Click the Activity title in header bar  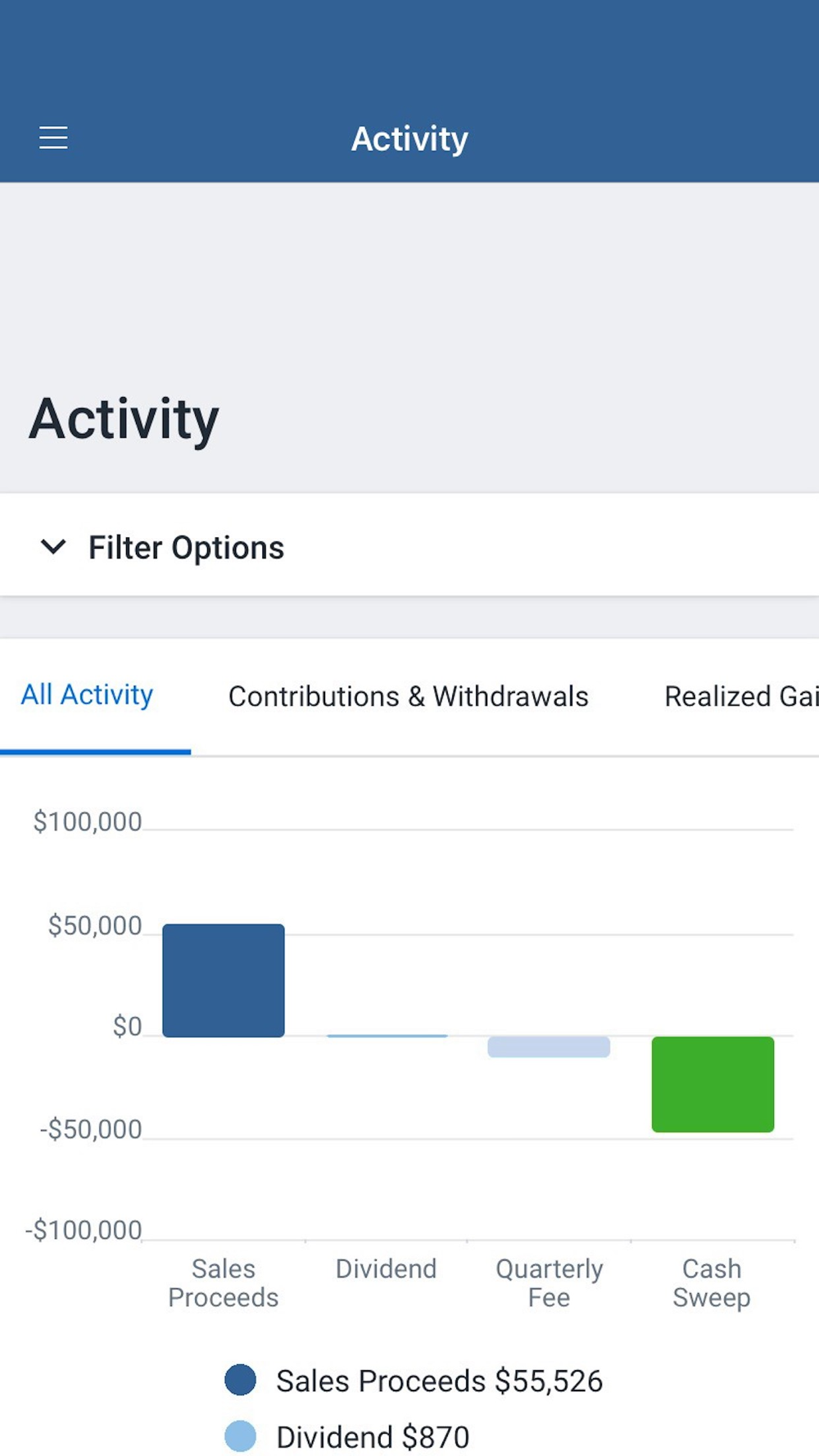click(x=409, y=139)
